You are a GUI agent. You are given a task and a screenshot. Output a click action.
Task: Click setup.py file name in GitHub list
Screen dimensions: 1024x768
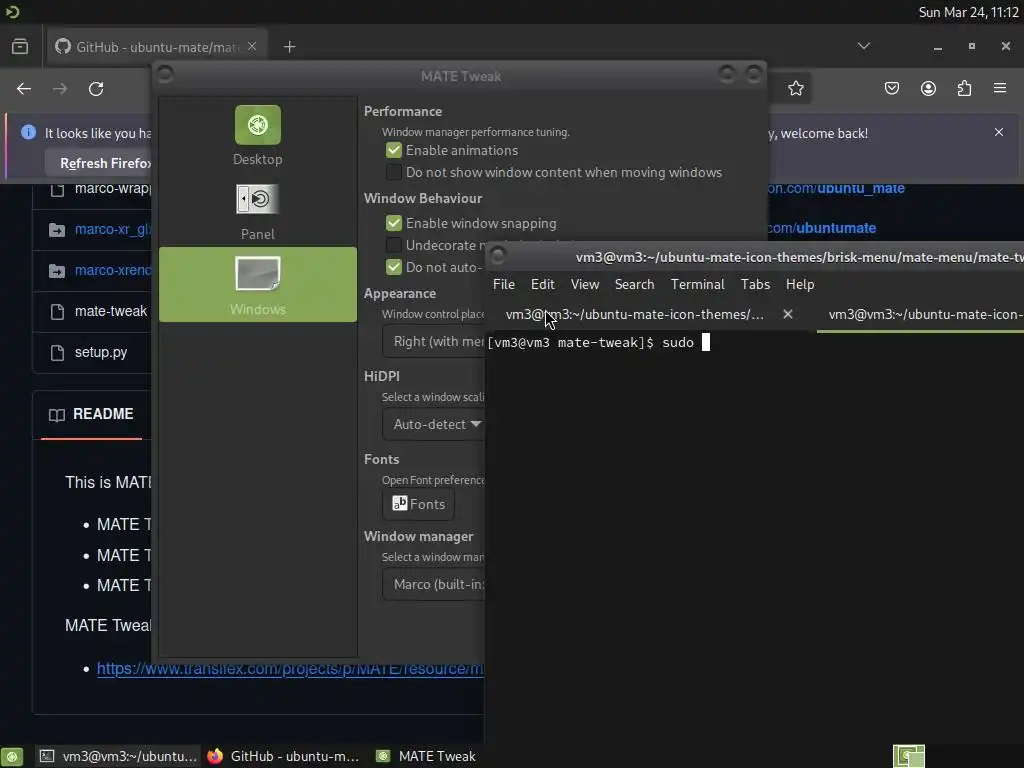pyautogui.click(x=101, y=353)
